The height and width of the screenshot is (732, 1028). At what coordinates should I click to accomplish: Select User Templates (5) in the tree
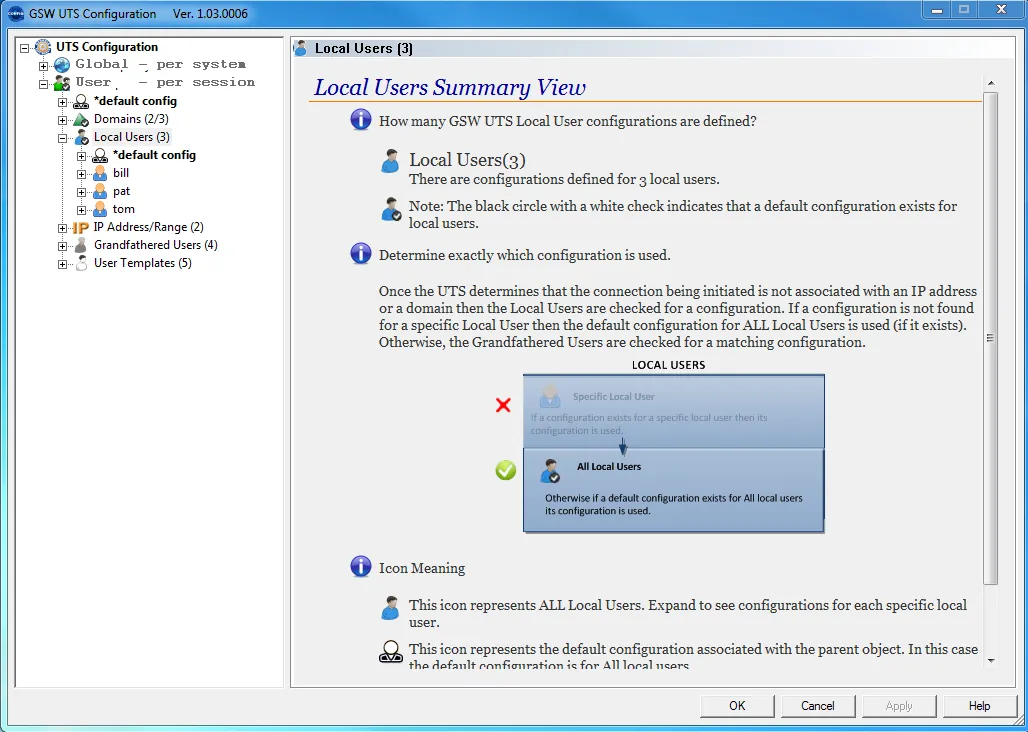[142, 263]
